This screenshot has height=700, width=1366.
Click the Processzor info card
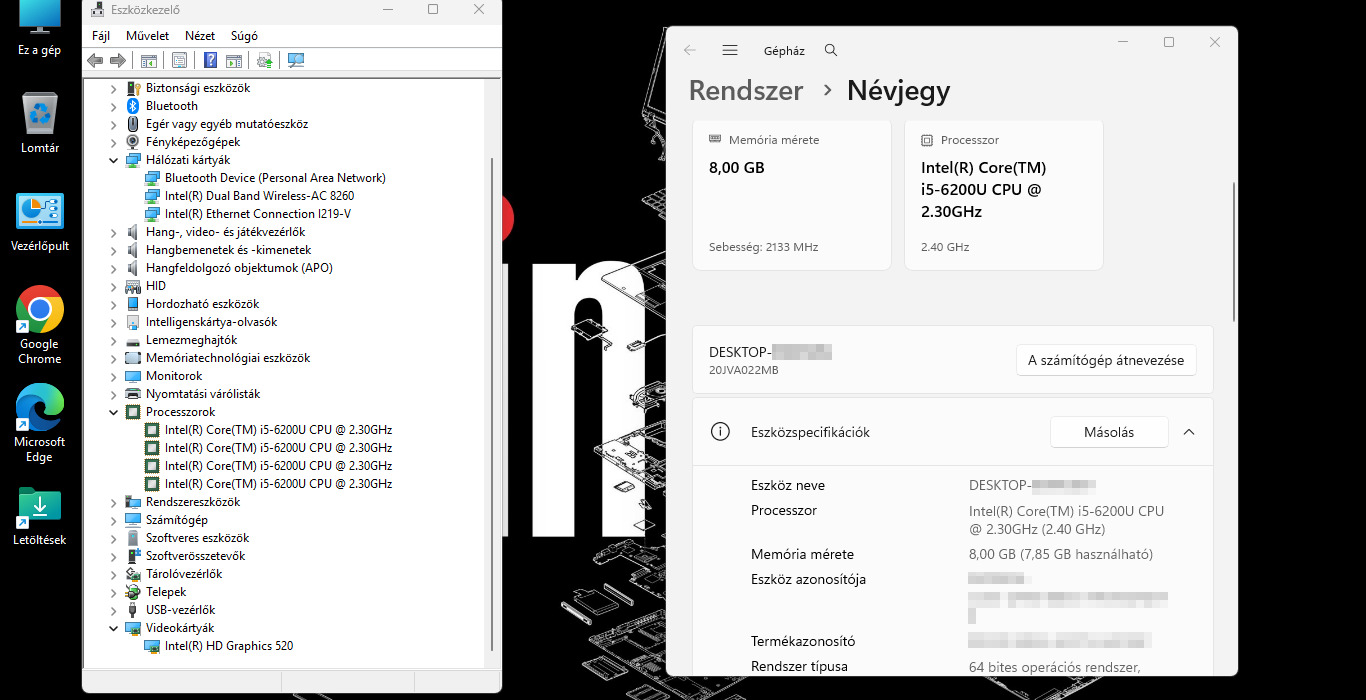[1004, 195]
